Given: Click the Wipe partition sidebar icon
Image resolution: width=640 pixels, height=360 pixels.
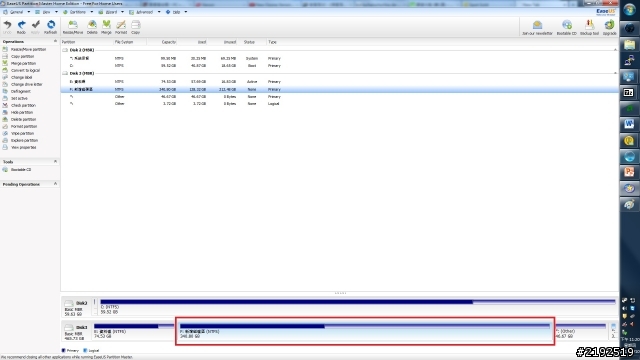Looking at the screenshot, I should point(5,133).
